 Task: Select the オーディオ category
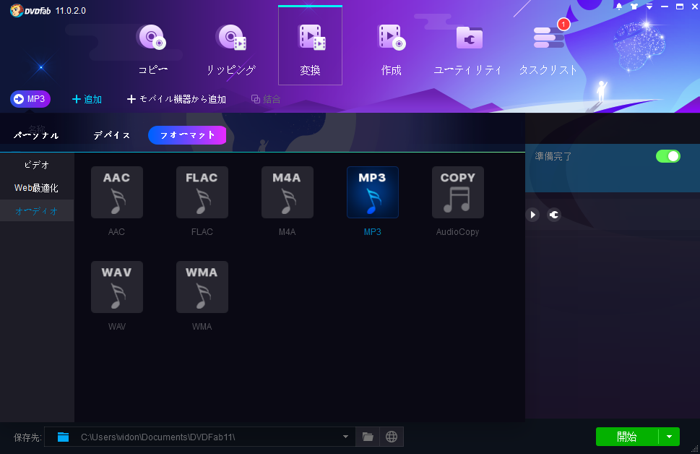(37, 211)
